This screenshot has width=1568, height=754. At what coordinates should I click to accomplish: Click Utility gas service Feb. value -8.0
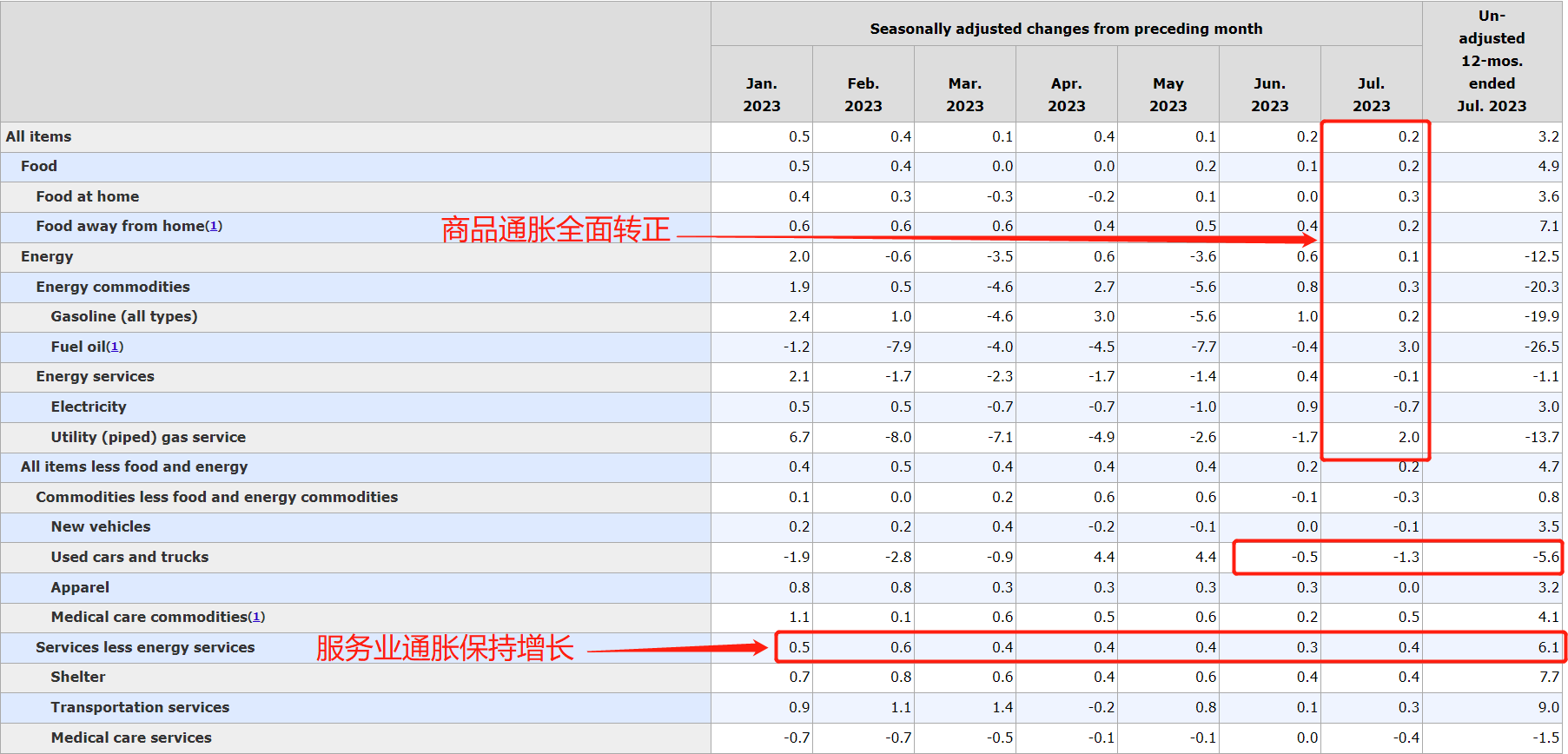tap(898, 437)
